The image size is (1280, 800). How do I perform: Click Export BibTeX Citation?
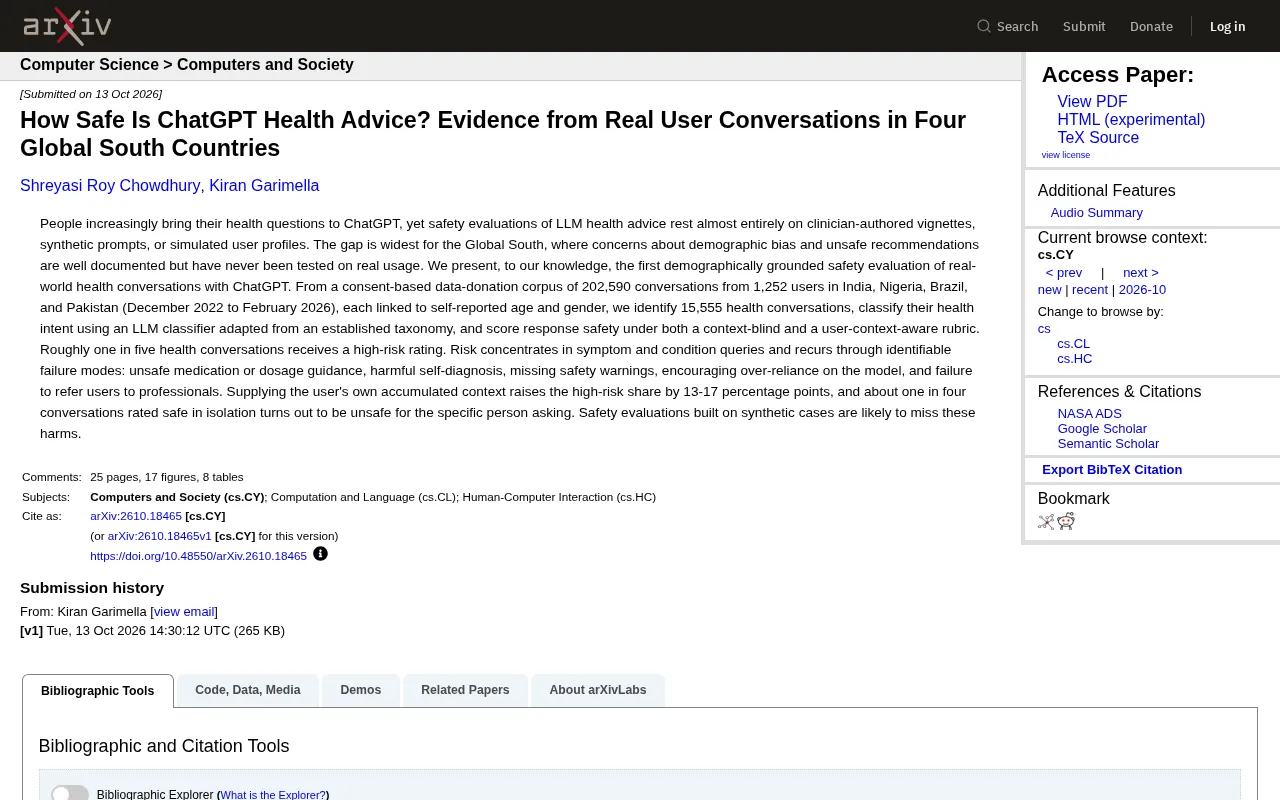[x=1112, y=470]
